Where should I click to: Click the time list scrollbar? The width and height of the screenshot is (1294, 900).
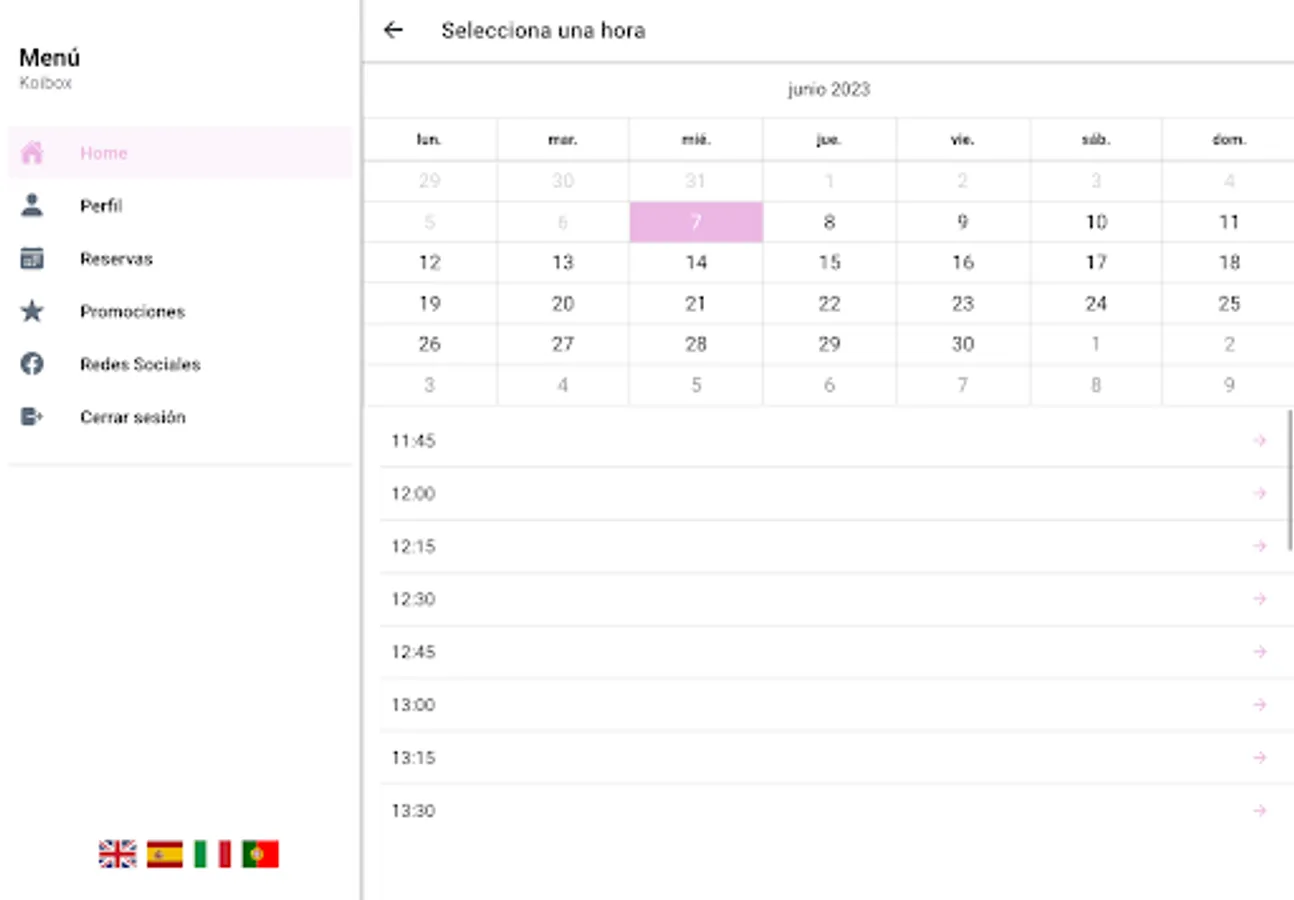click(x=1289, y=480)
